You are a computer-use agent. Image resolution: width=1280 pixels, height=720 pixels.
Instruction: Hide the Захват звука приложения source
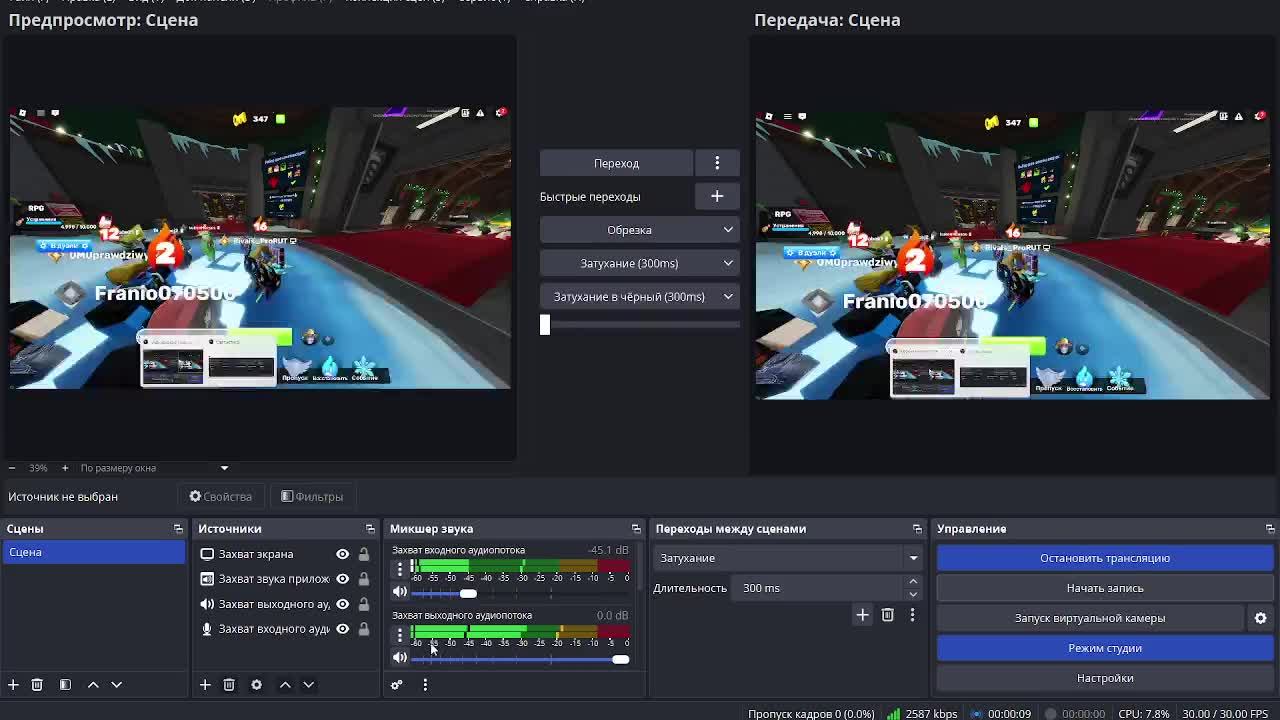click(x=342, y=579)
